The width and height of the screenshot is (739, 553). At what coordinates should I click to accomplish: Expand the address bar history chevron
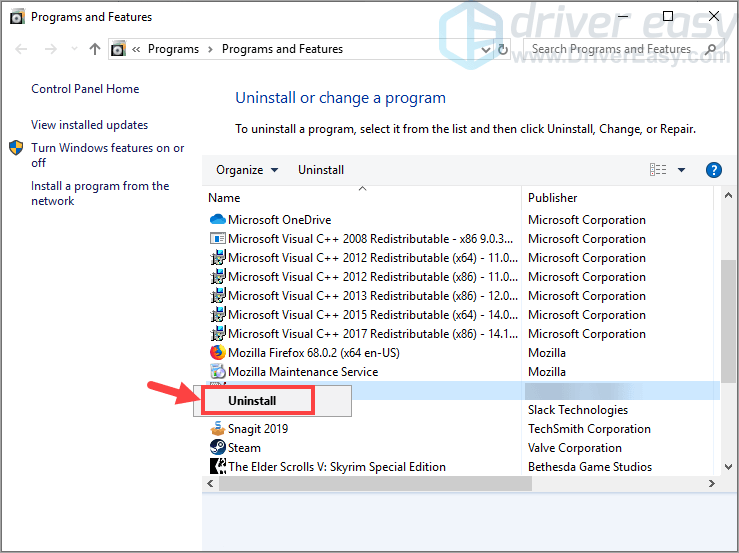[485, 50]
